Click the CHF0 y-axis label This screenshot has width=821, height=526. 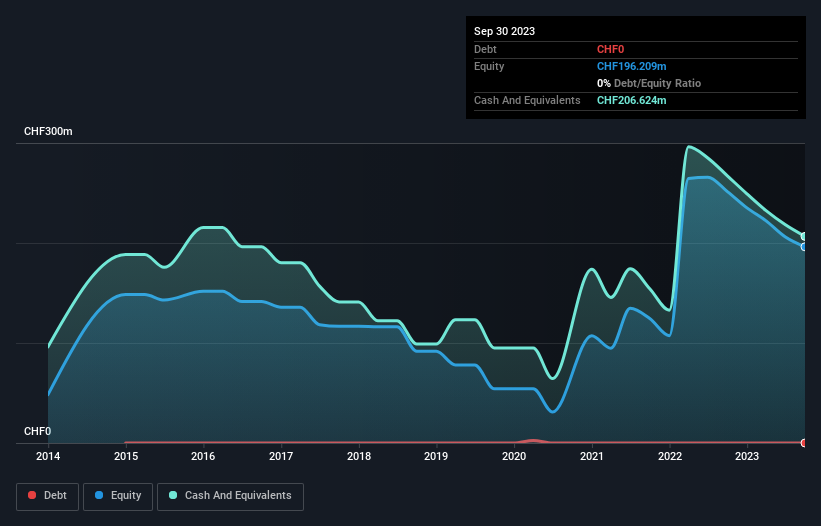38,431
